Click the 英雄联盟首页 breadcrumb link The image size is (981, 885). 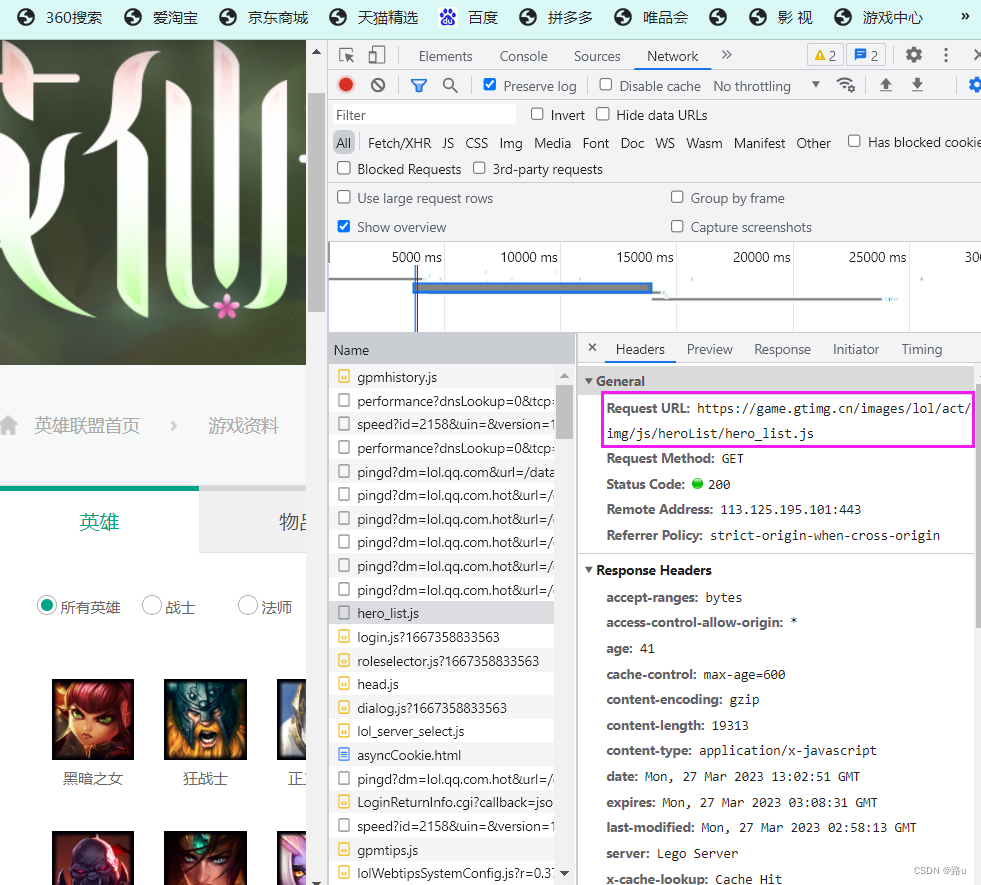click(86, 425)
